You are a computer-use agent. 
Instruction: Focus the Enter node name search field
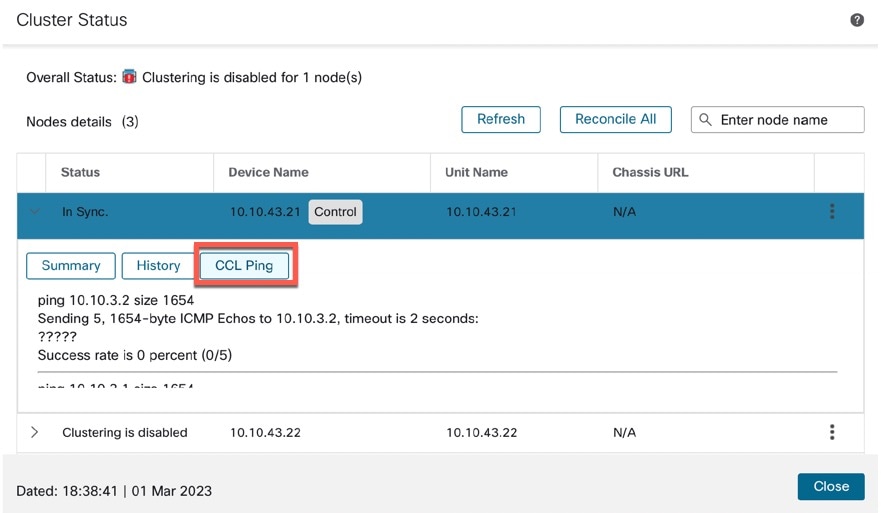point(778,120)
